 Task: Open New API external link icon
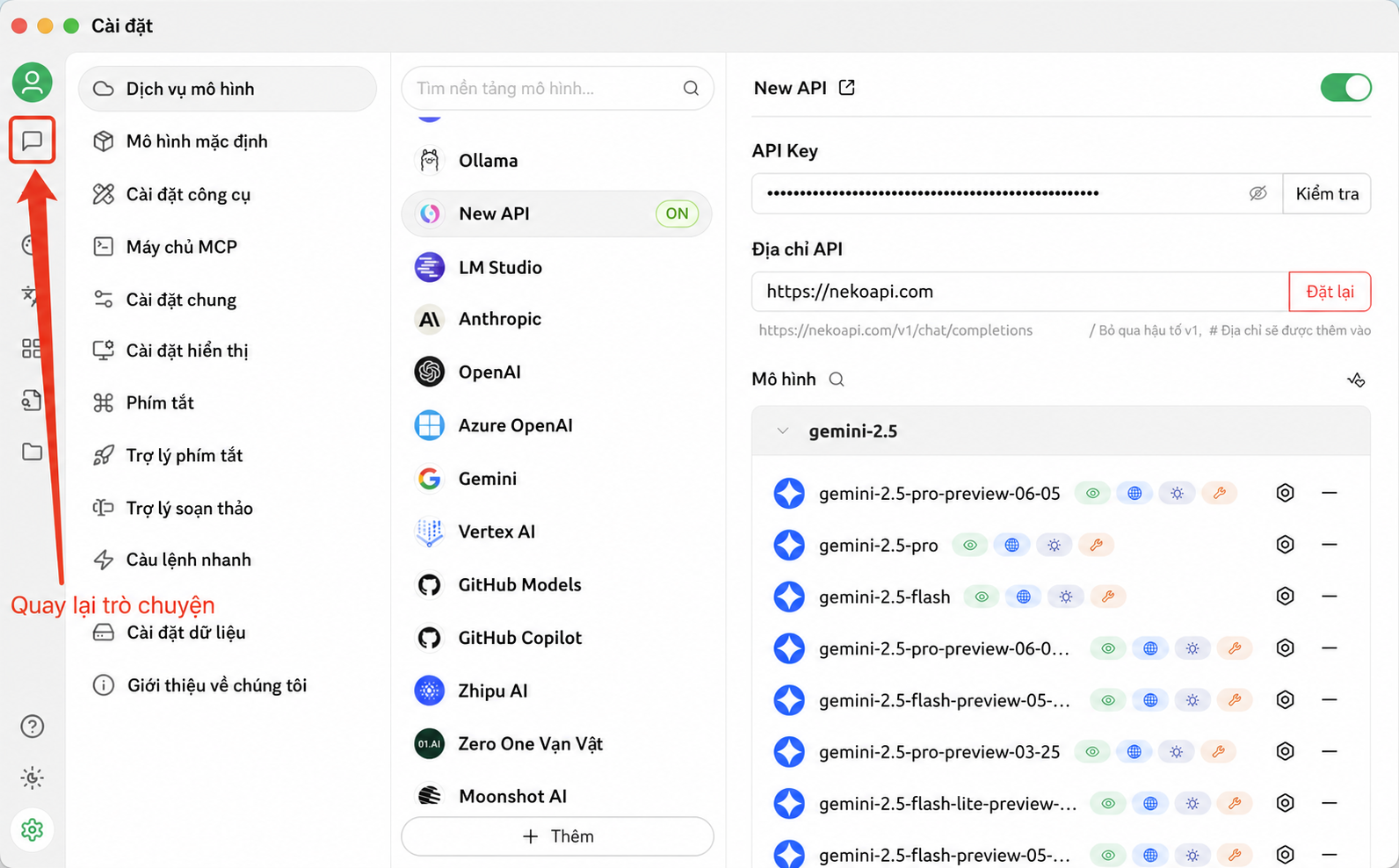[x=847, y=88]
